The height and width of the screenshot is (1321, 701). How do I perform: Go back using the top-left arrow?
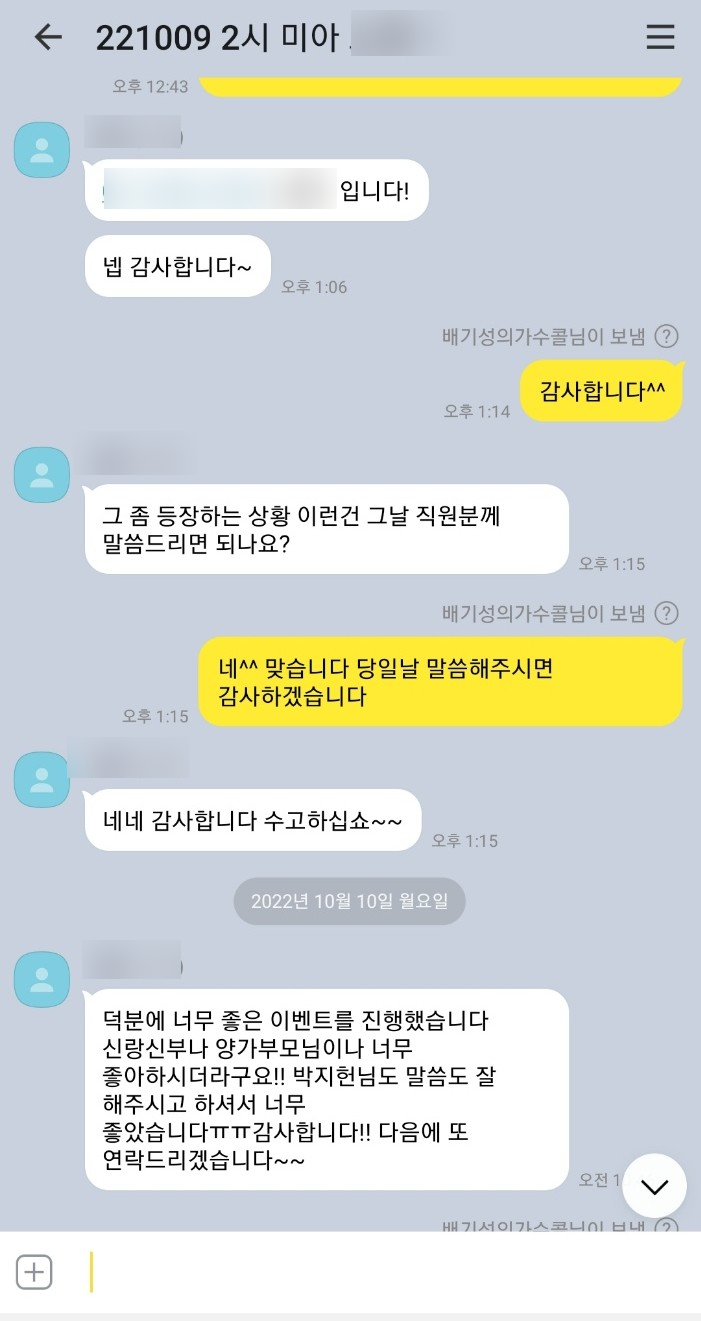click(x=48, y=37)
